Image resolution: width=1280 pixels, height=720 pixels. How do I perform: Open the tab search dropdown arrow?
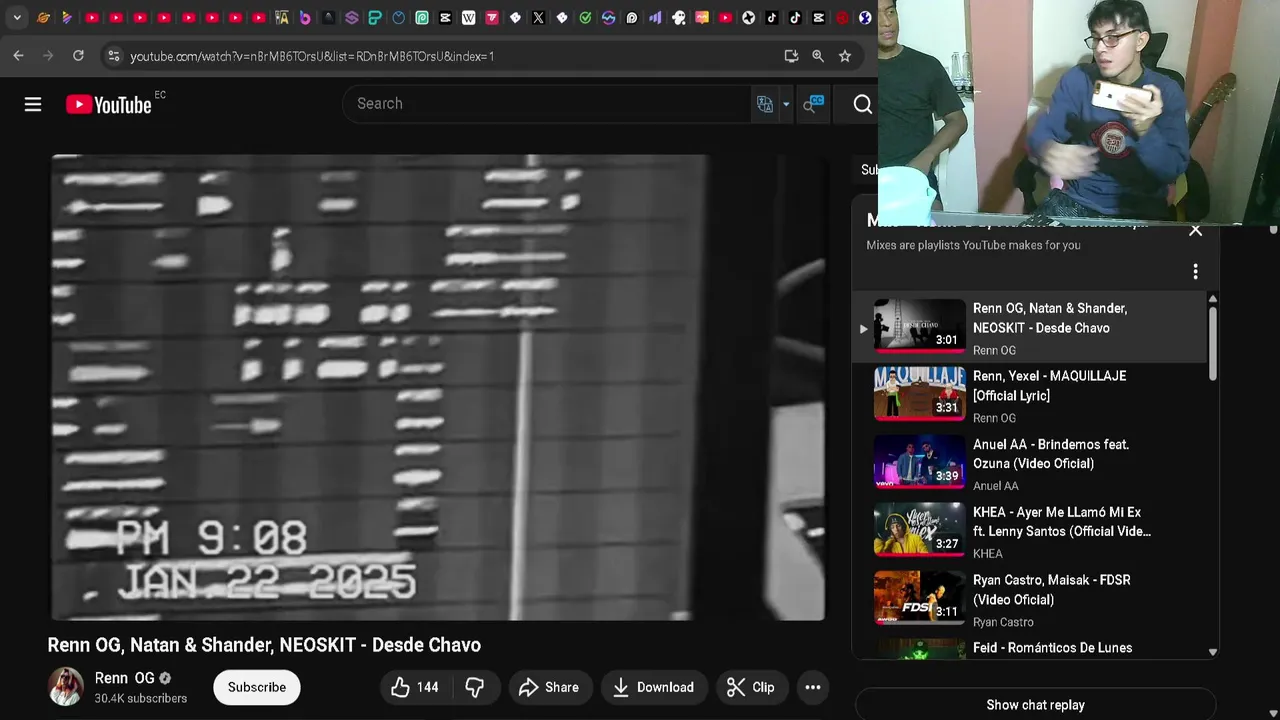[x=17, y=17]
